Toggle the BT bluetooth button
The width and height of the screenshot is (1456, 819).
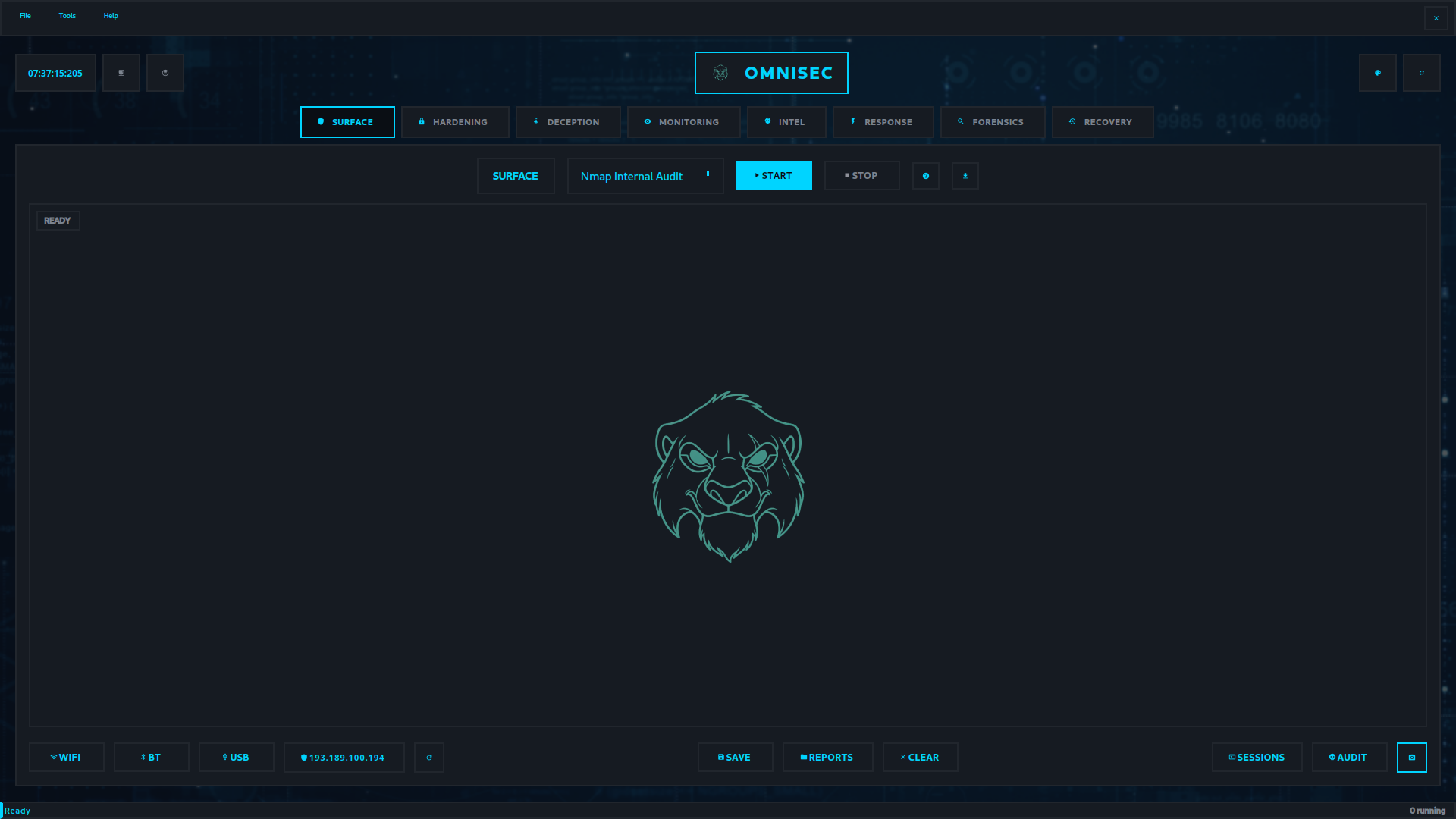tap(152, 758)
